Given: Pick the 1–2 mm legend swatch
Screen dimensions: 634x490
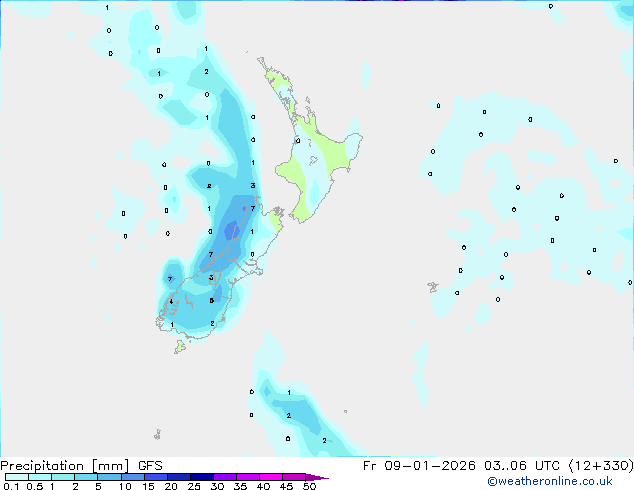Looking at the screenshot, I should coord(63,477).
